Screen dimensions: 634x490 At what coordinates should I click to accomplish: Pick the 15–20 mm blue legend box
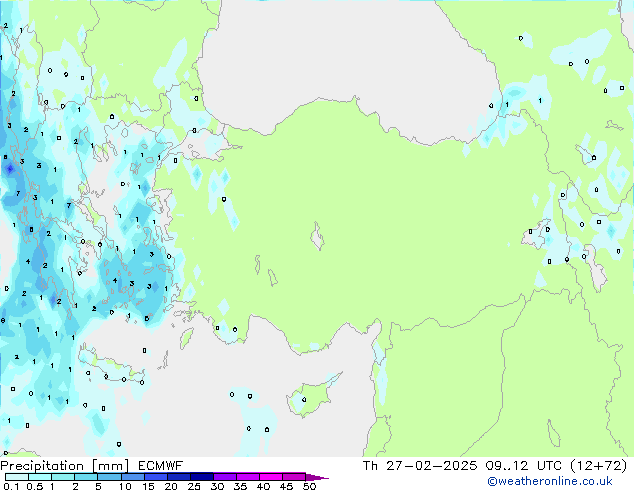[x=155, y=477]
